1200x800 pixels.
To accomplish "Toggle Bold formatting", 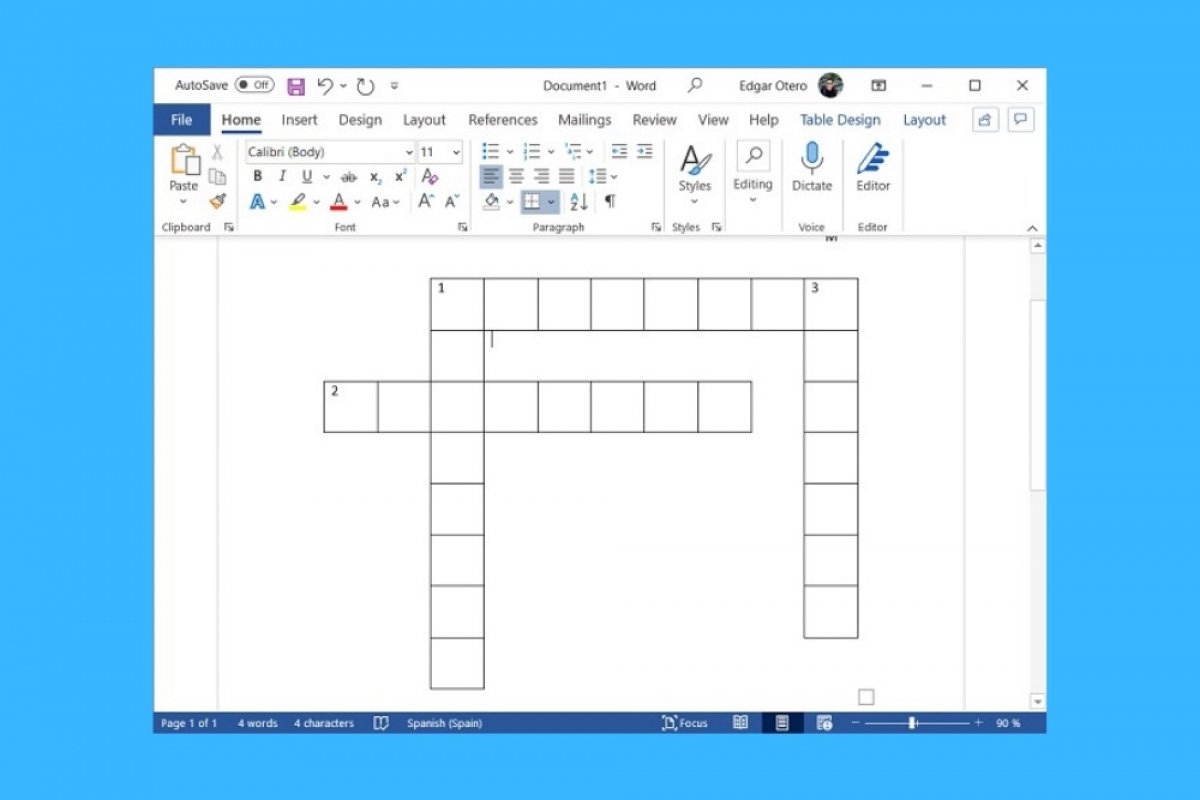I will click(x=257, y=176).
